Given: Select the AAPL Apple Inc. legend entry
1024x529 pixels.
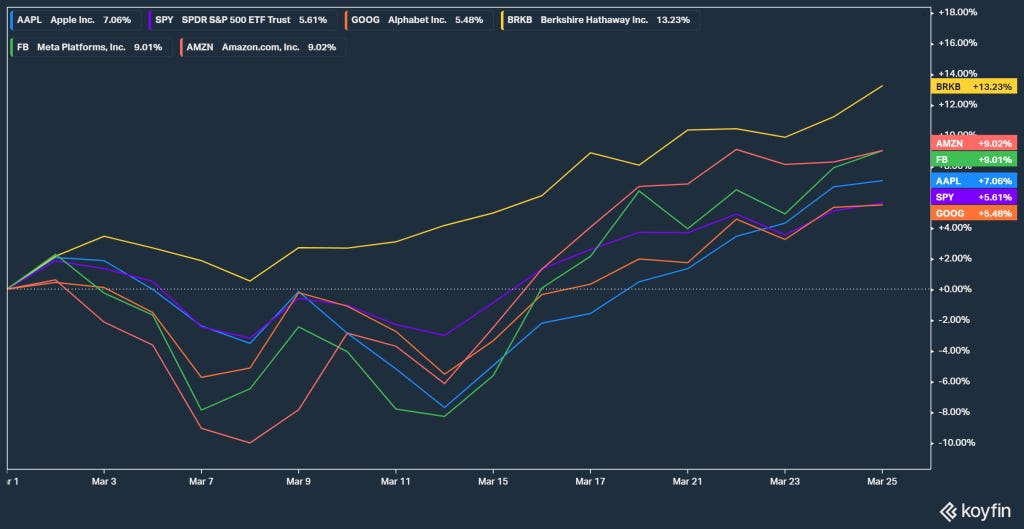Looking at the screenshot, I should click(x=76, y=20).
